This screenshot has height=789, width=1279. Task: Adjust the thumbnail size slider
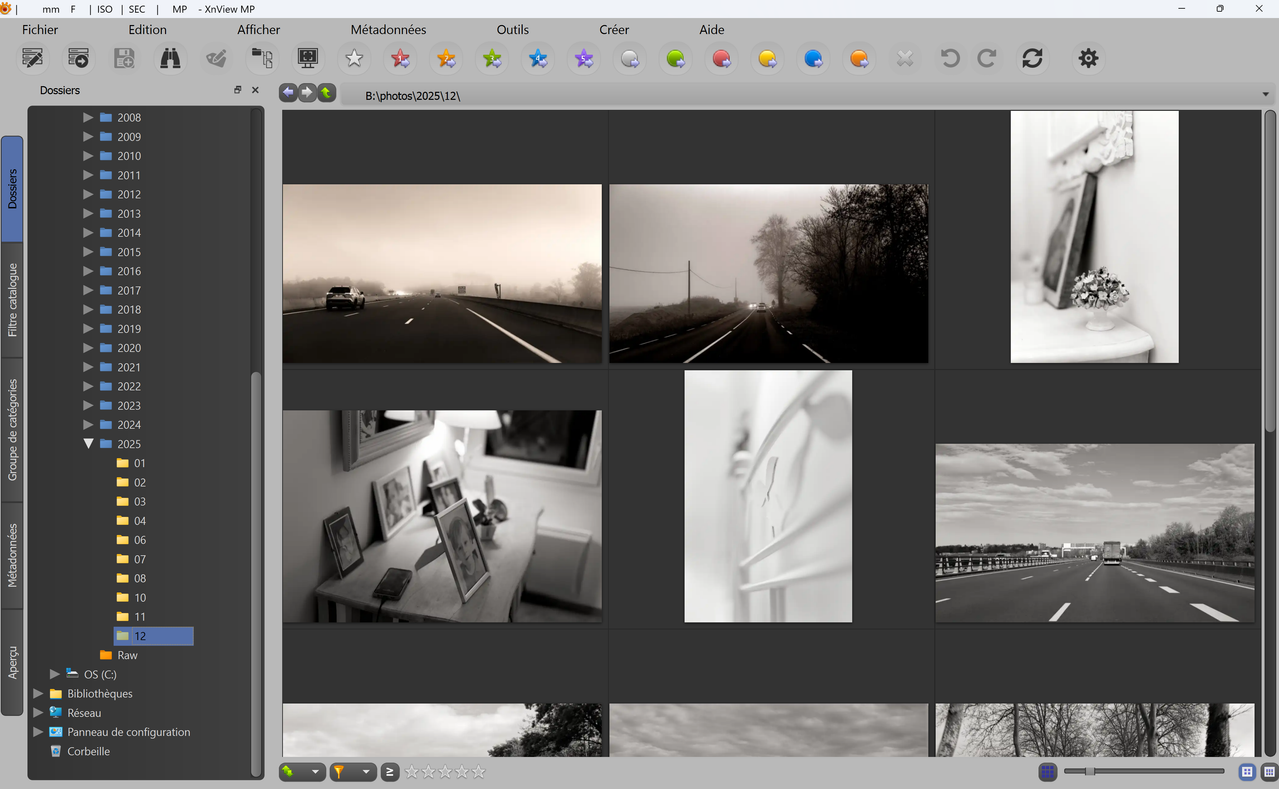pyautogui.click(x=1144, y=771)
